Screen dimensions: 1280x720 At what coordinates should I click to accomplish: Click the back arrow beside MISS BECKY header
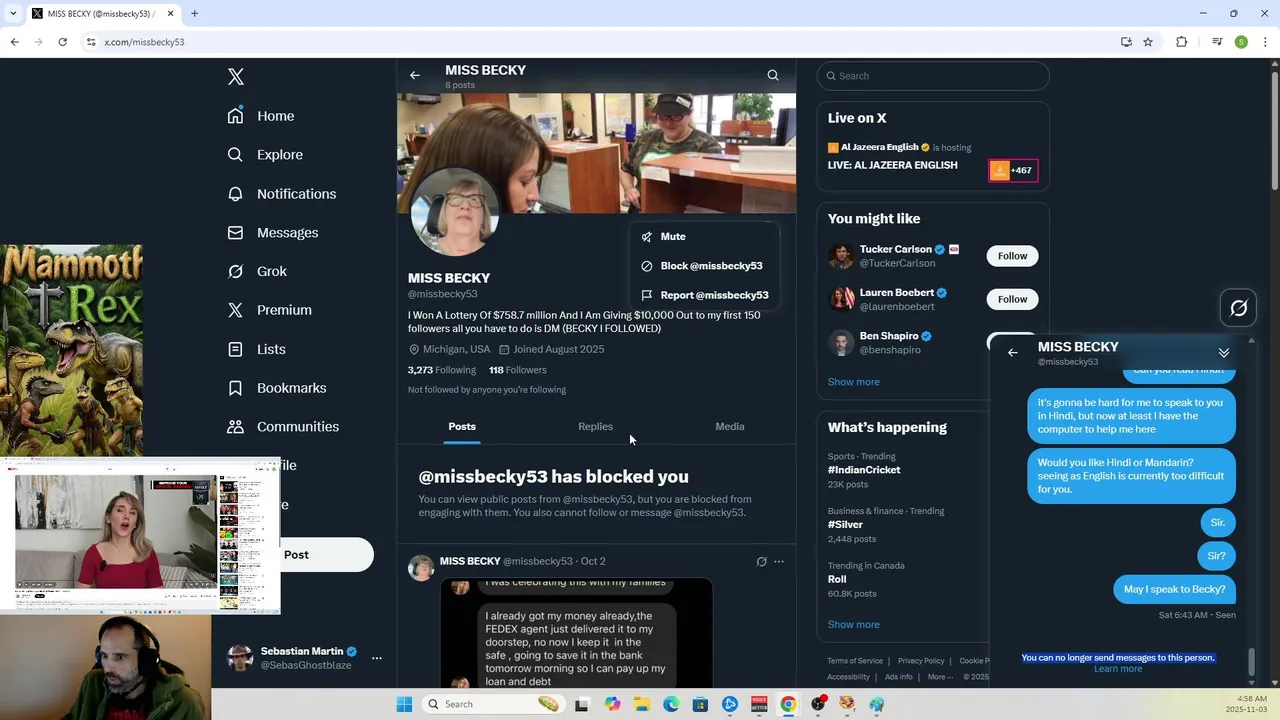pyautogui.click(x=415, y=75)
